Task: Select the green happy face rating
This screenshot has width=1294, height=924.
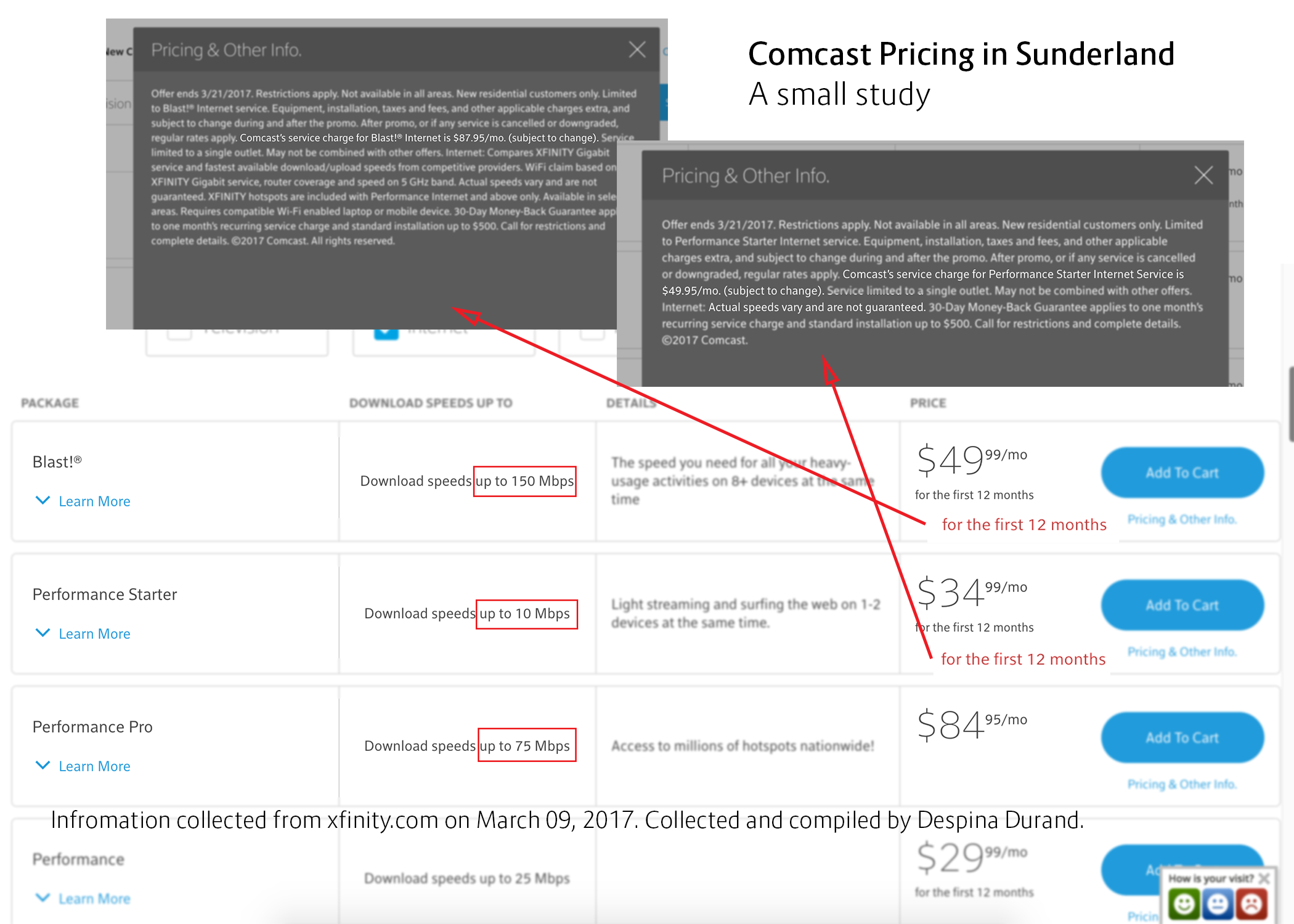Action: (1183, 904)
